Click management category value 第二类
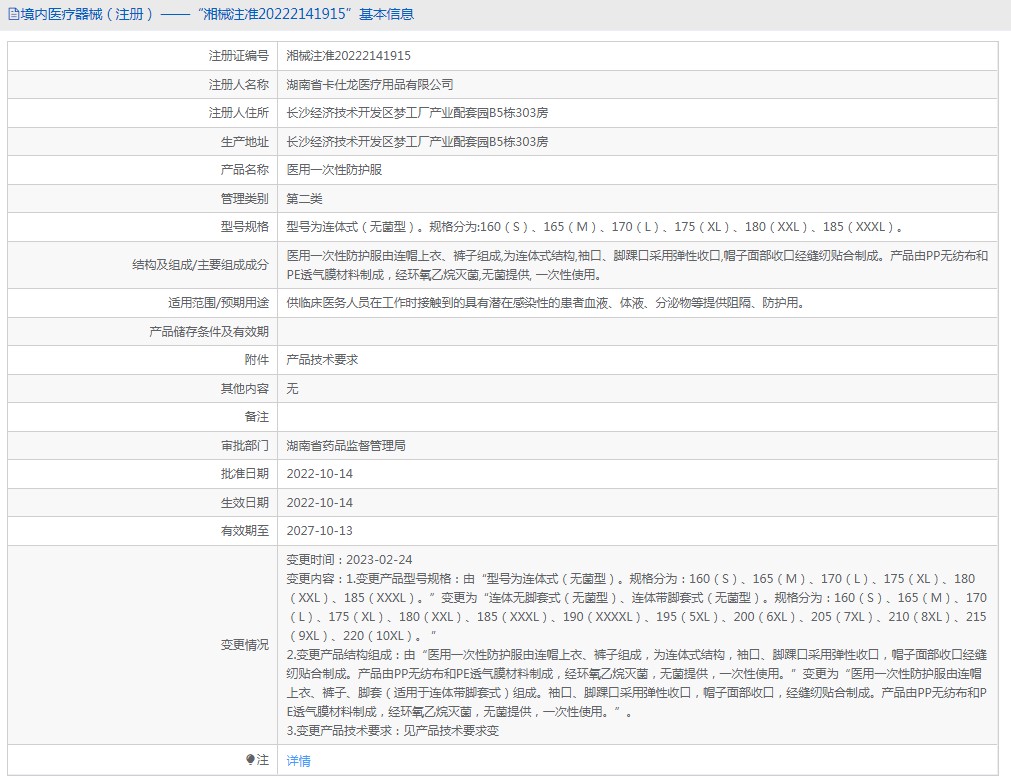Viewport: 1011px width, 781px height. (x=304, y=199)
